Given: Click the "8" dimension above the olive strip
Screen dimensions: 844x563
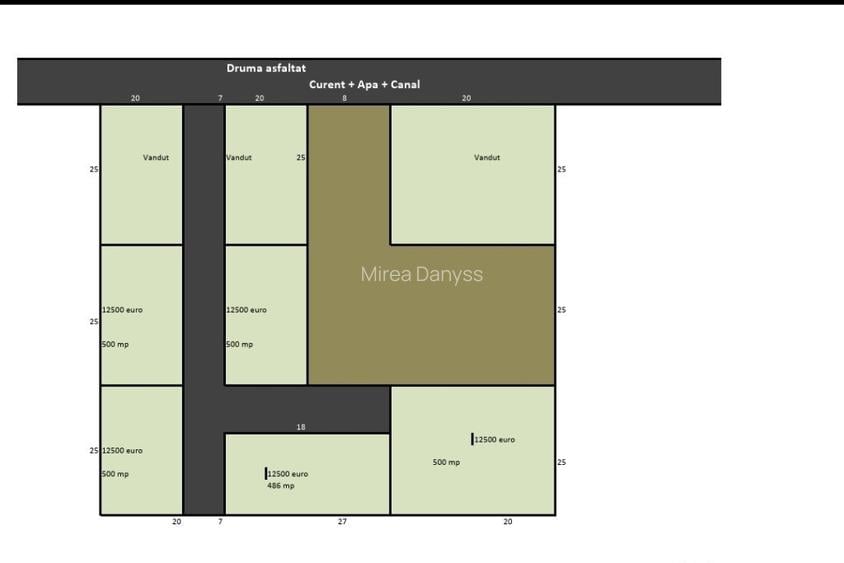Looking at the screenshot, I should point(344,98).
